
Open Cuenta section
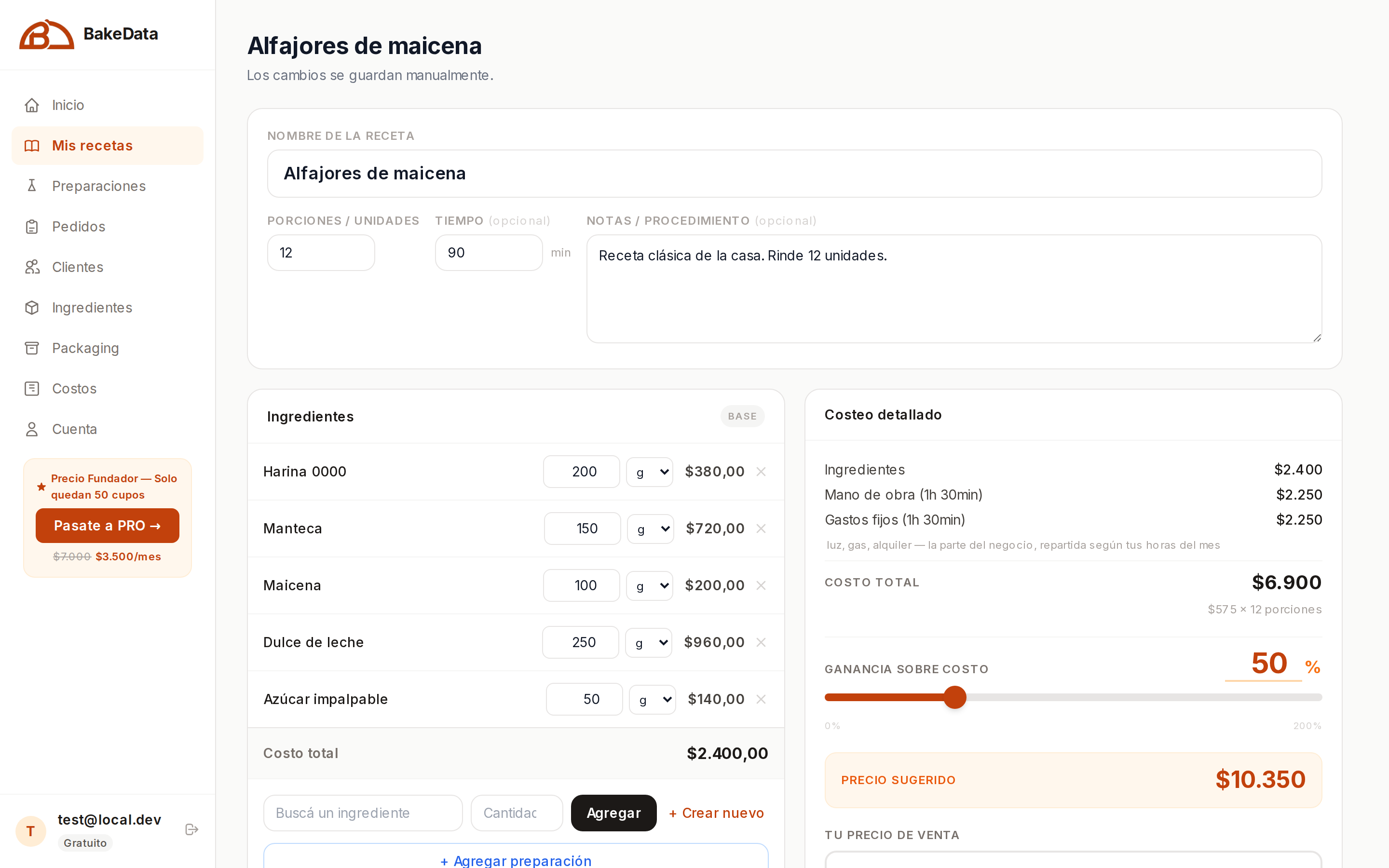coord(108,429)
